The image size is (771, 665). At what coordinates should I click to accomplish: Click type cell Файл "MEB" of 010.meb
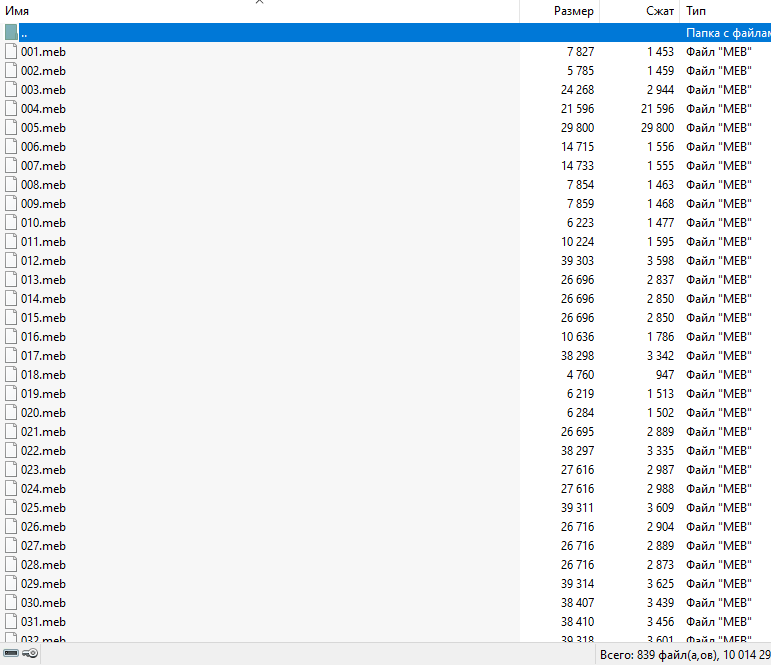point(719,223)
